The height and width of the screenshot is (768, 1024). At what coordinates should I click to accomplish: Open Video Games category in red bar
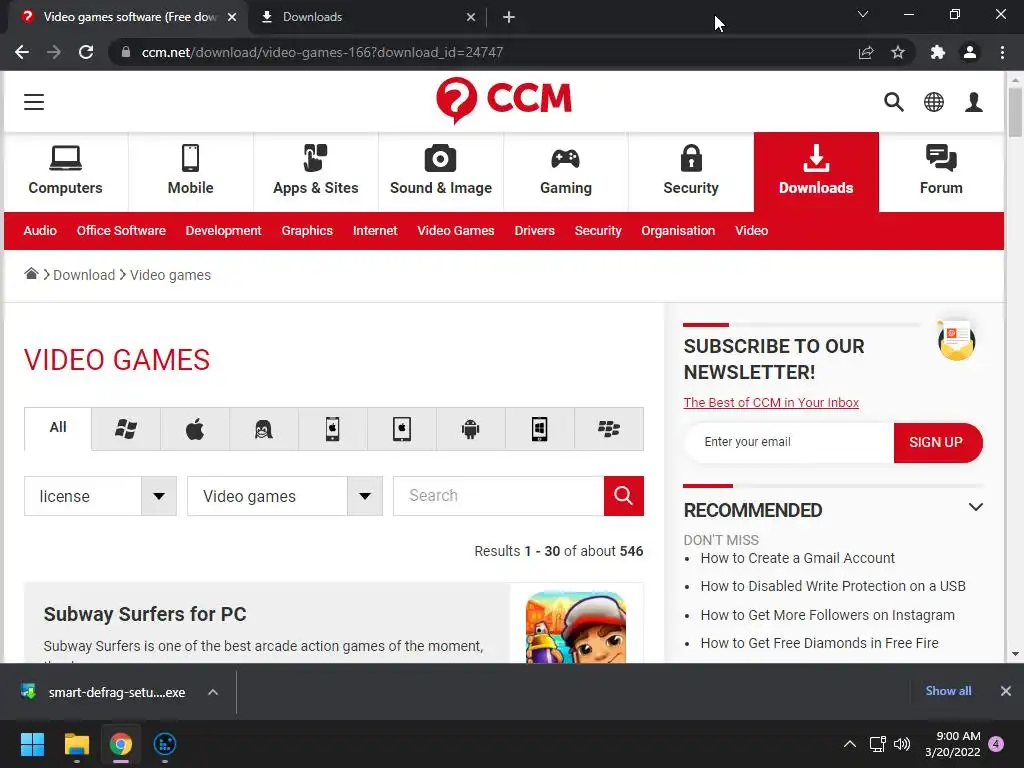[456, 231]
